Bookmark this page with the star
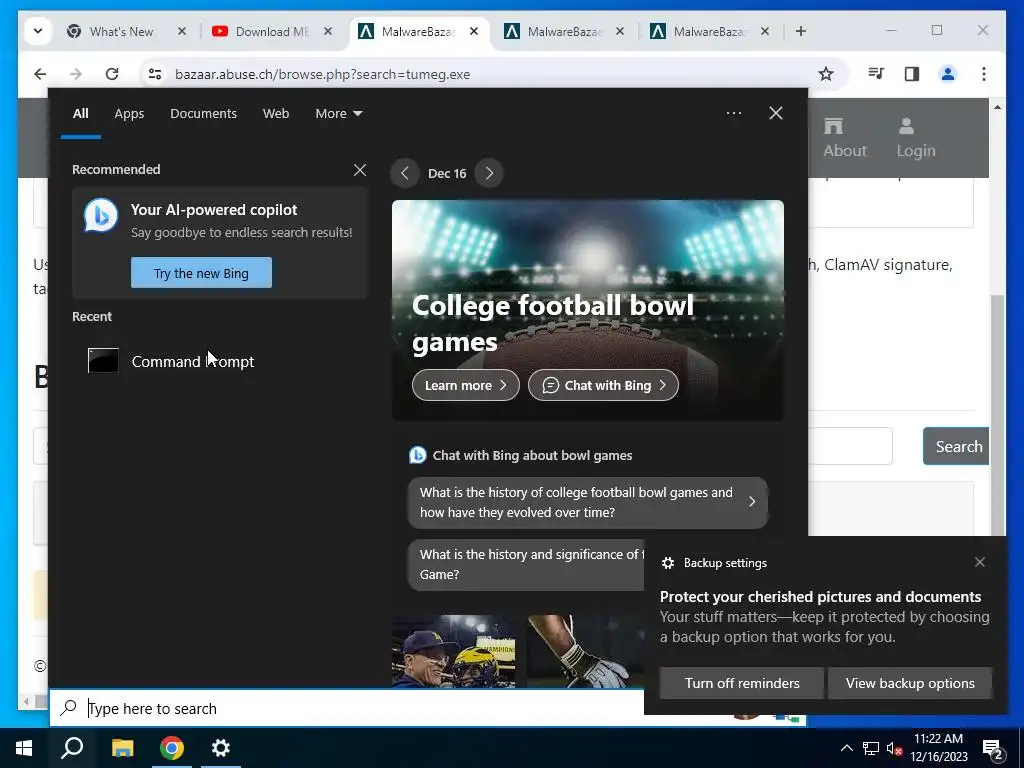Viewport: 1024px width, 768px height. pyautogui.click(x=826, y=74)
